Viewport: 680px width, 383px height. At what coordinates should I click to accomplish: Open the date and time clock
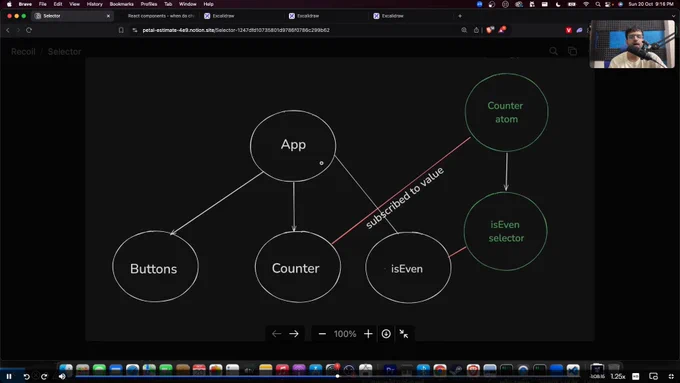[x=651, y=4]
